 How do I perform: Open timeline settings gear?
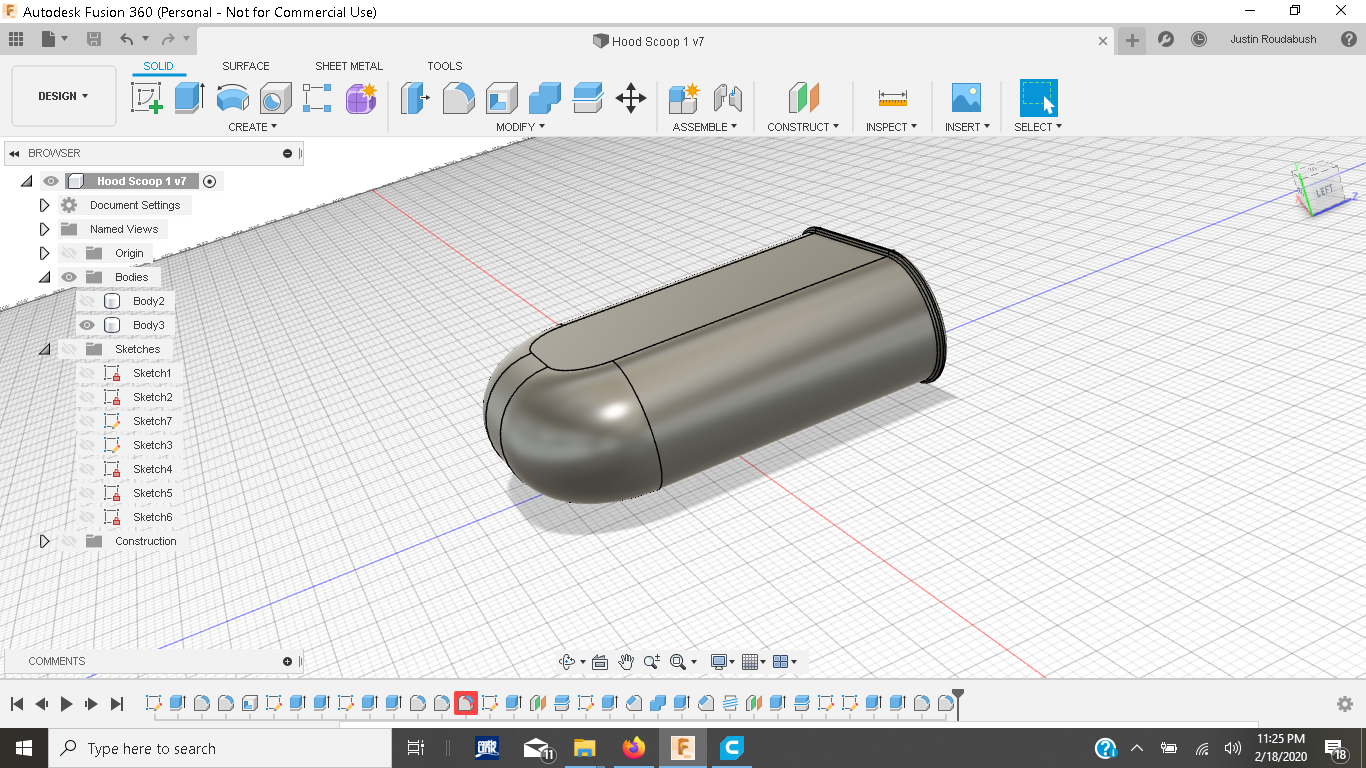coord(1345,704)
